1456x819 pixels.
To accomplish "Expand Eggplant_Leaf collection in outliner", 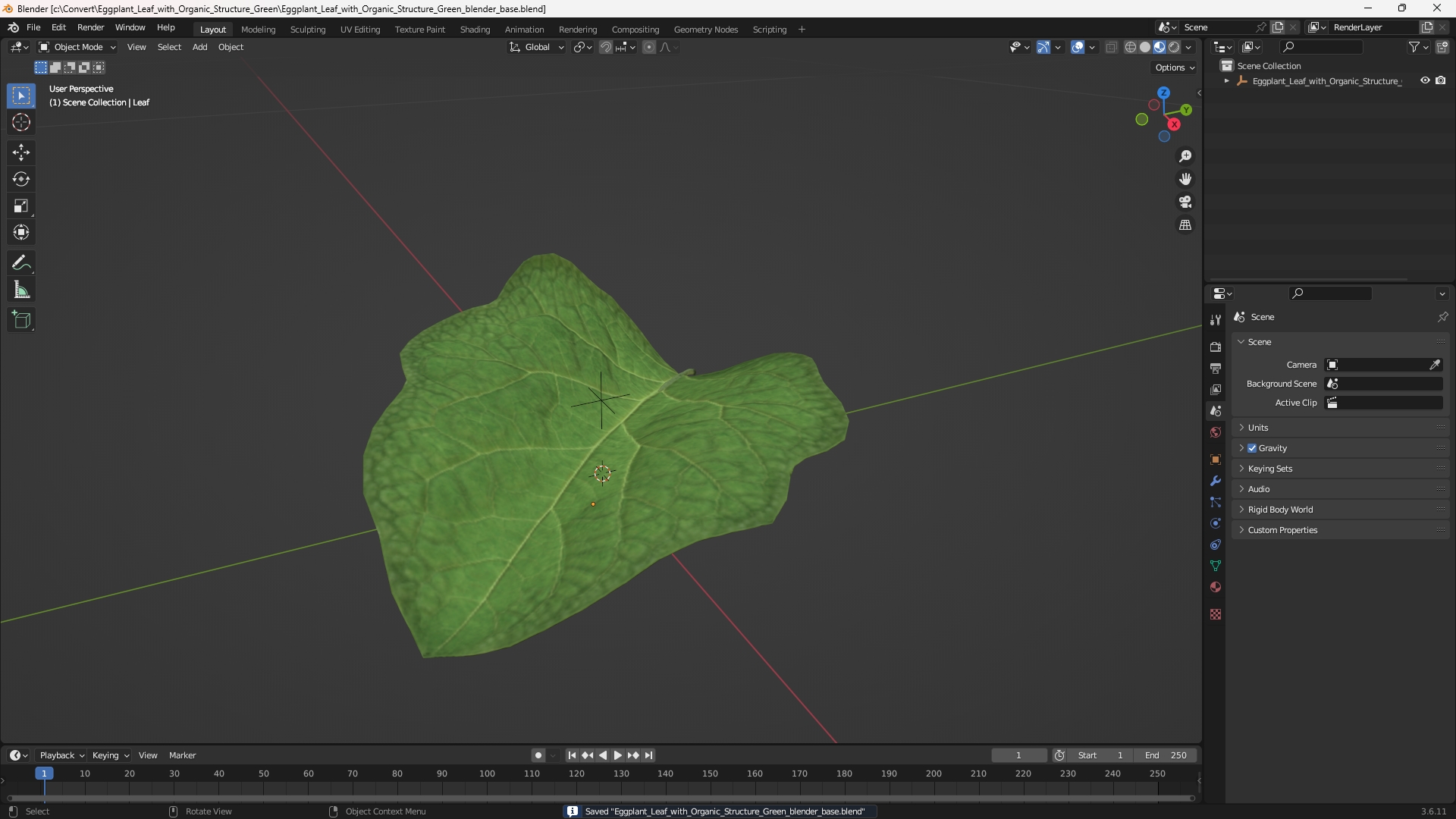I will [1226, 81].
